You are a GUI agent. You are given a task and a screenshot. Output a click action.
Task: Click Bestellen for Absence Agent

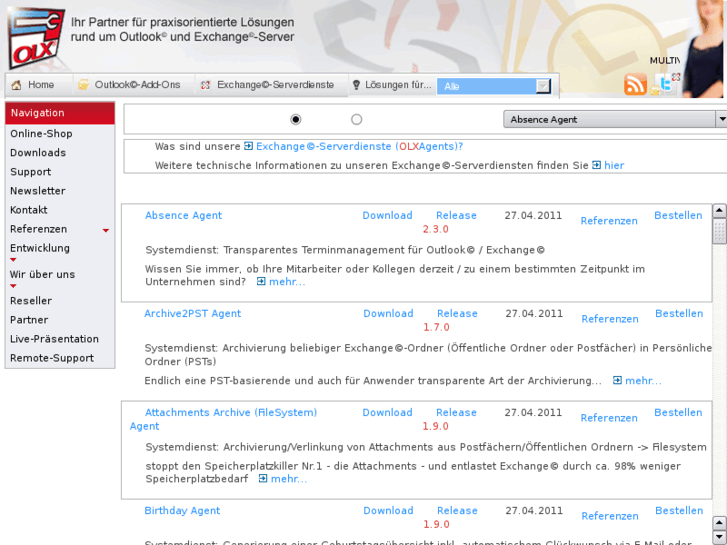[678, 215]
